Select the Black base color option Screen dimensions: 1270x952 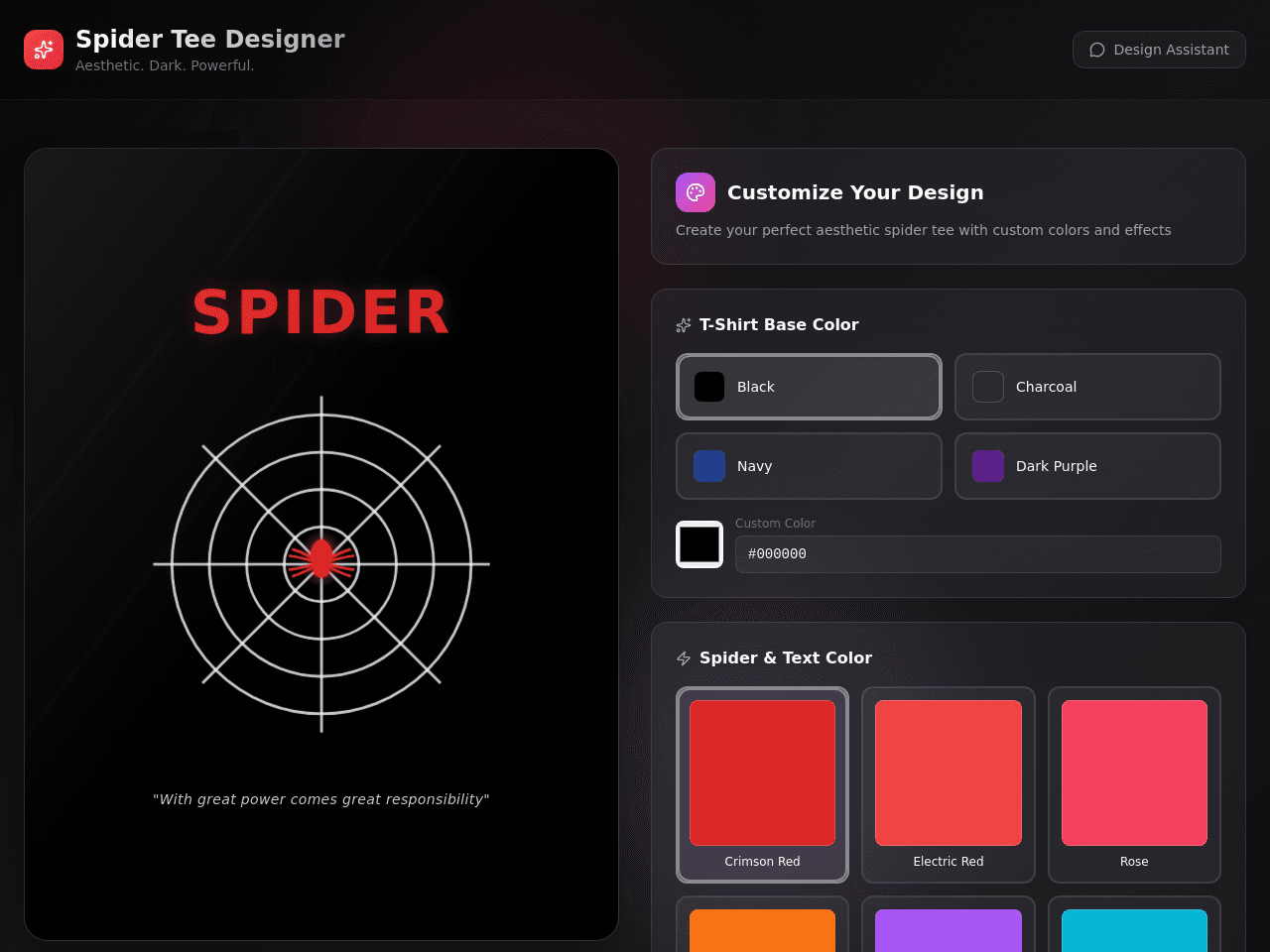click(809, 387)
